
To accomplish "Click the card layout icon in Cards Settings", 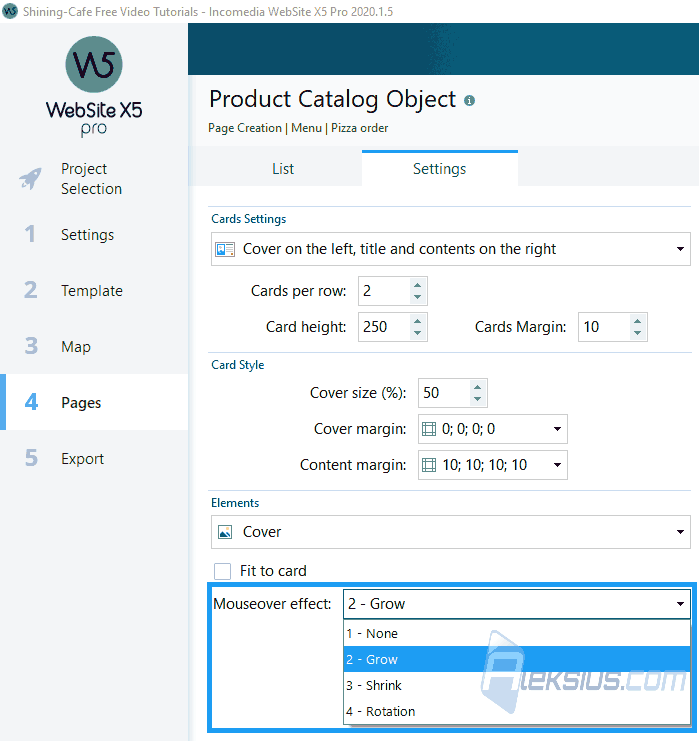I will tap(225, 249).
